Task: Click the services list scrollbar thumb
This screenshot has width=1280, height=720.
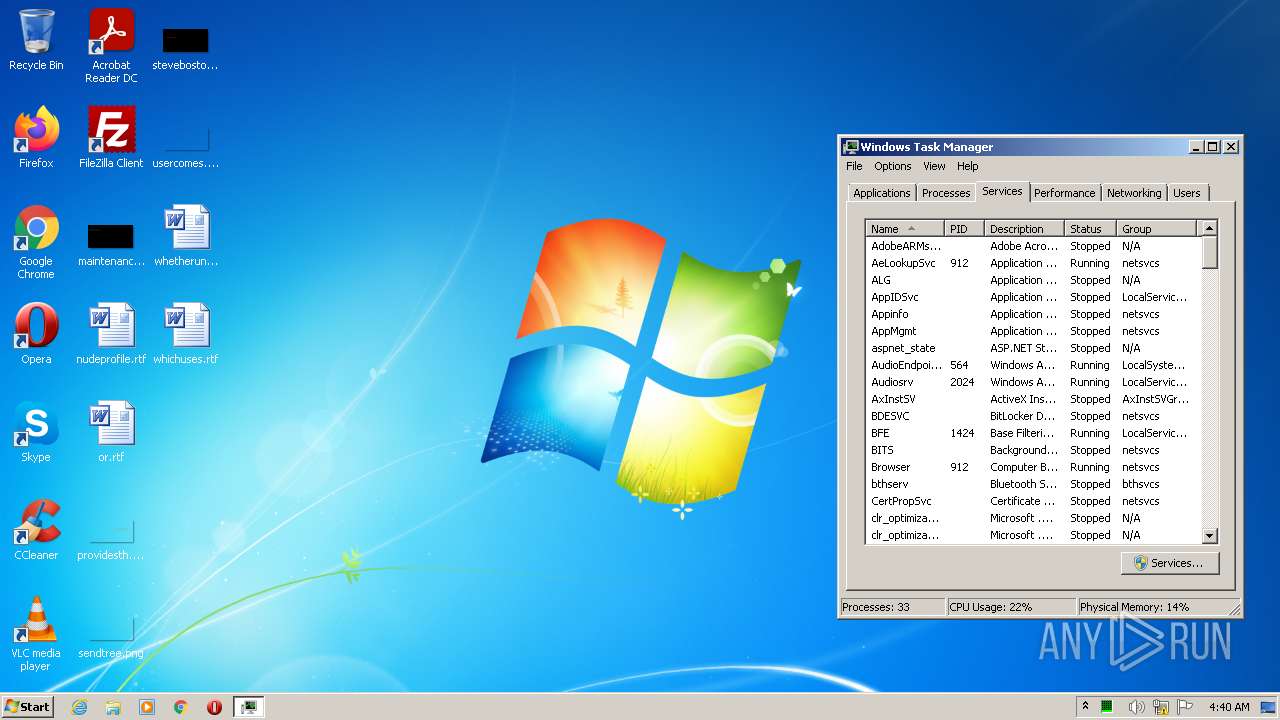Action: [x=1209, y=252]
